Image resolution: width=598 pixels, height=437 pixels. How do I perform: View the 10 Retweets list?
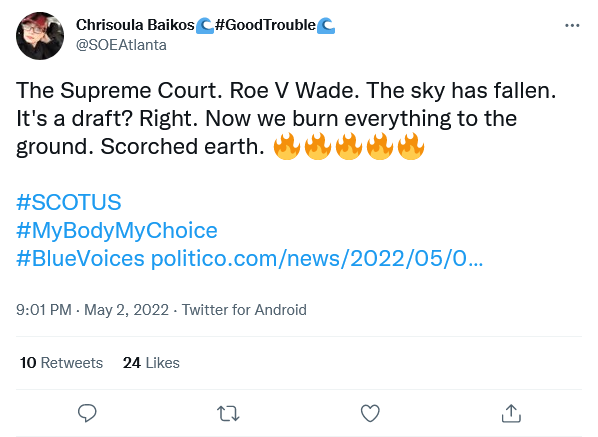pyautogui.click(x=61, y=363)
